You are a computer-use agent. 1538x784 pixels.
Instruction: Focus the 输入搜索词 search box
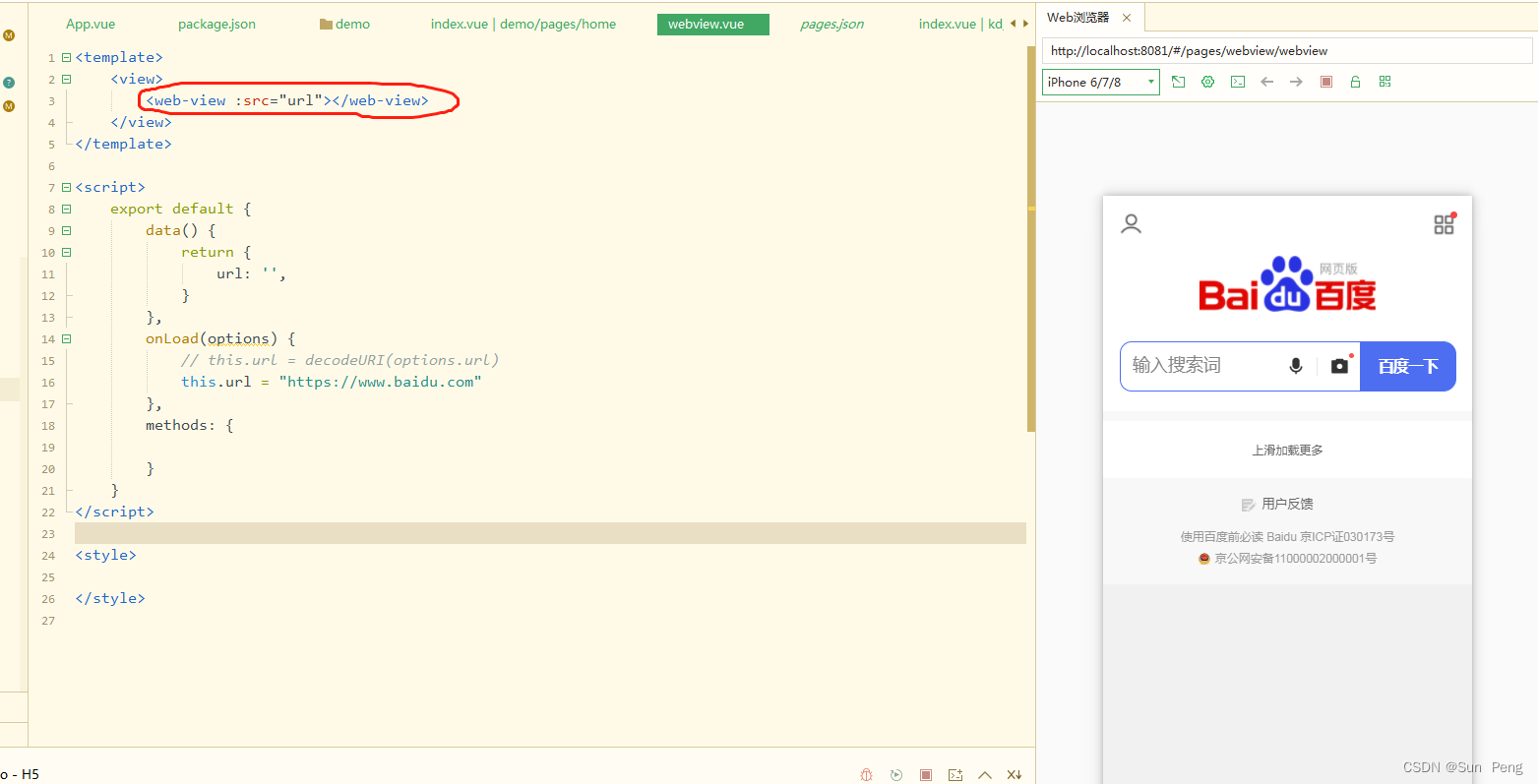1200,366
